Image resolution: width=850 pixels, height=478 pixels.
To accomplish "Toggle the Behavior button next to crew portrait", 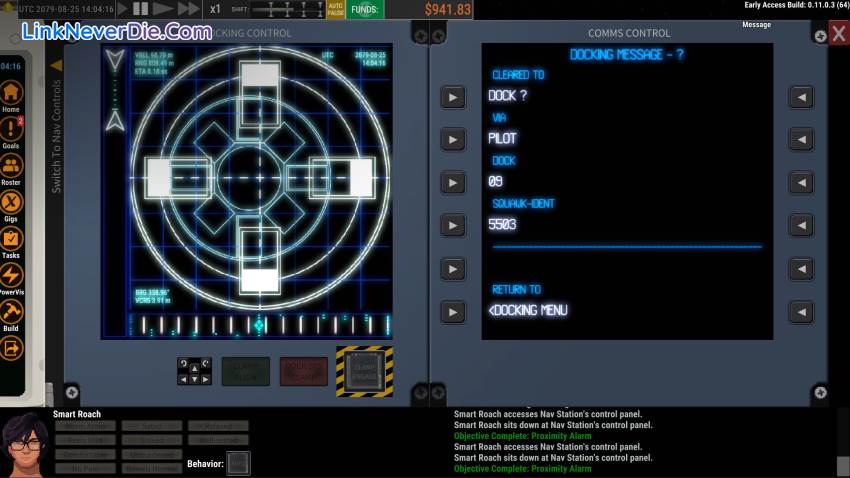I will [x=238, y=463].
